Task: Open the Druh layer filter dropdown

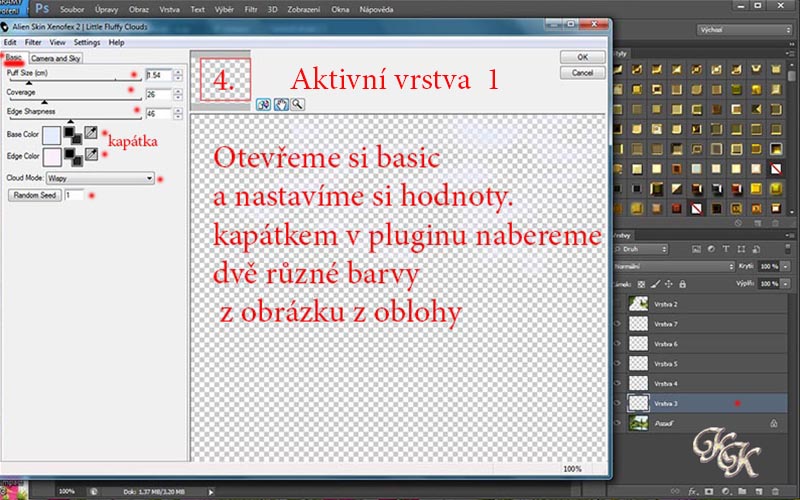Action: tap(641, 249)
